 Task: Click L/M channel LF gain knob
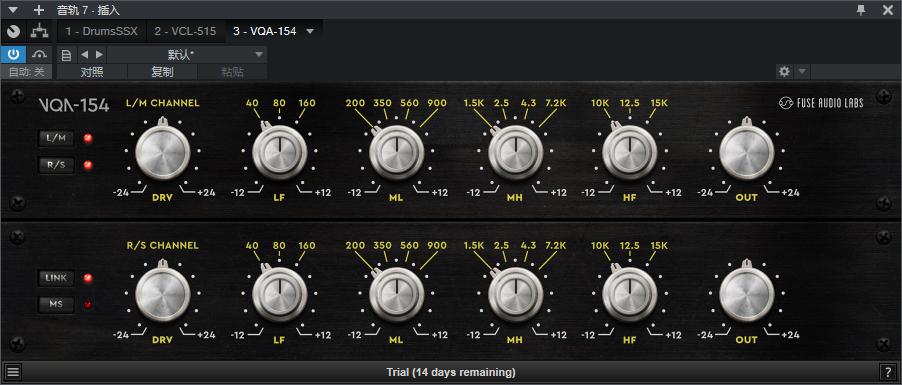point(280,152)
